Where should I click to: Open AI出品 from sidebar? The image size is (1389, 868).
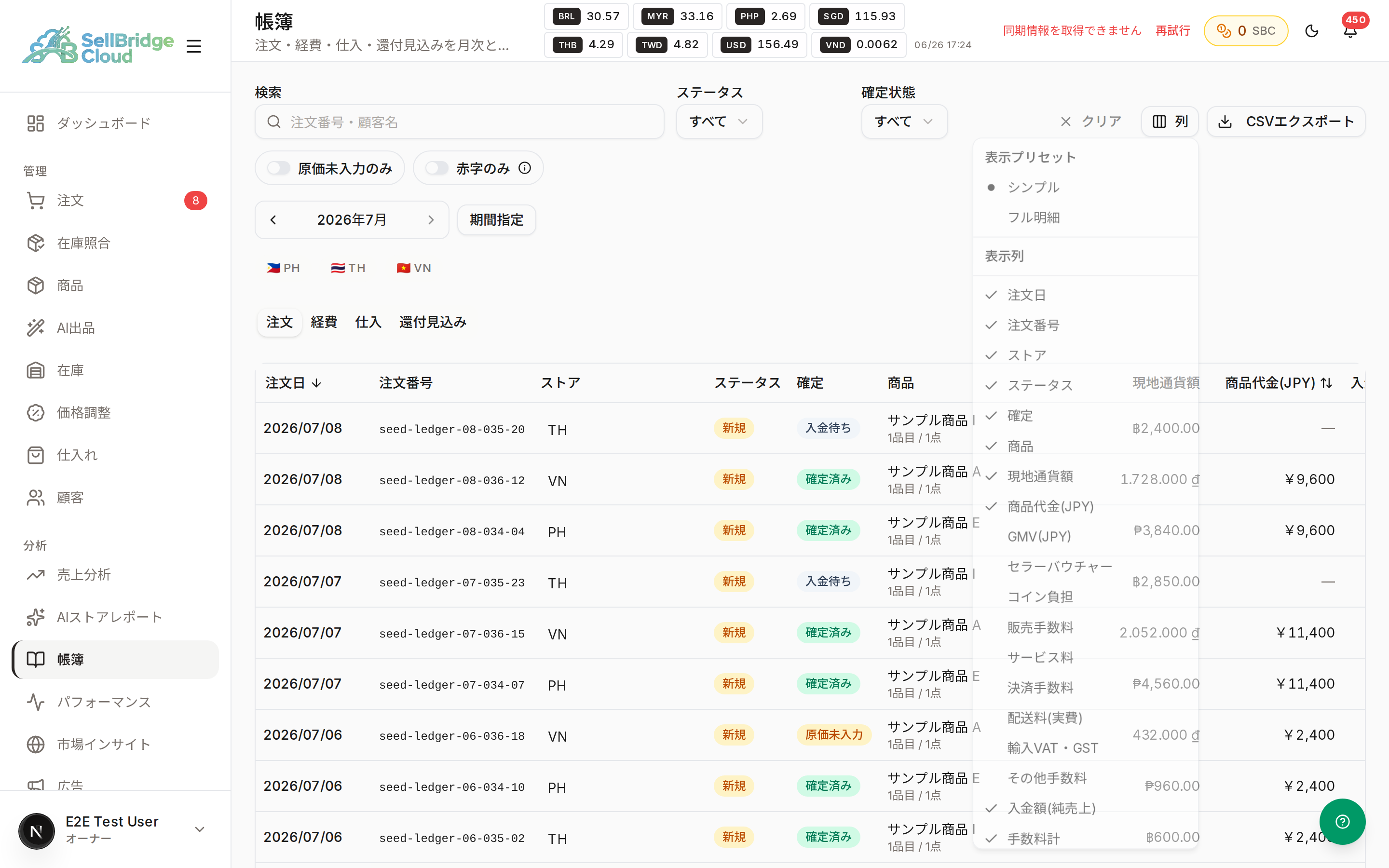[x=115, y=328]
